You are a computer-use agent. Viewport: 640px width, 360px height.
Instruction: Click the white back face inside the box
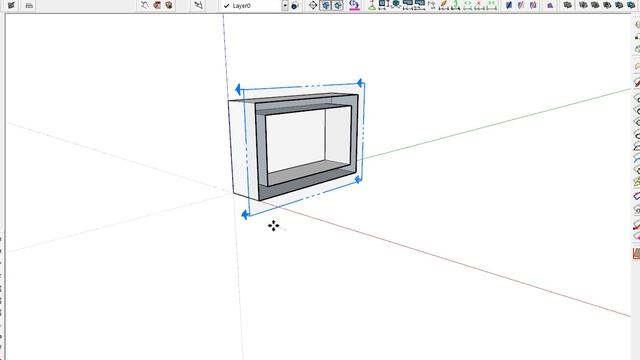296,141
